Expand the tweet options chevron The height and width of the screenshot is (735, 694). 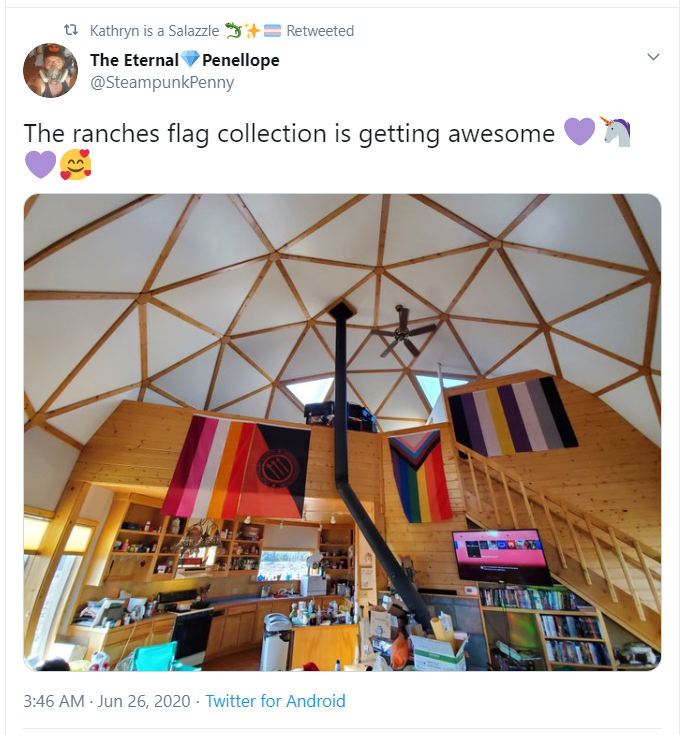click(x=653, y=57)
